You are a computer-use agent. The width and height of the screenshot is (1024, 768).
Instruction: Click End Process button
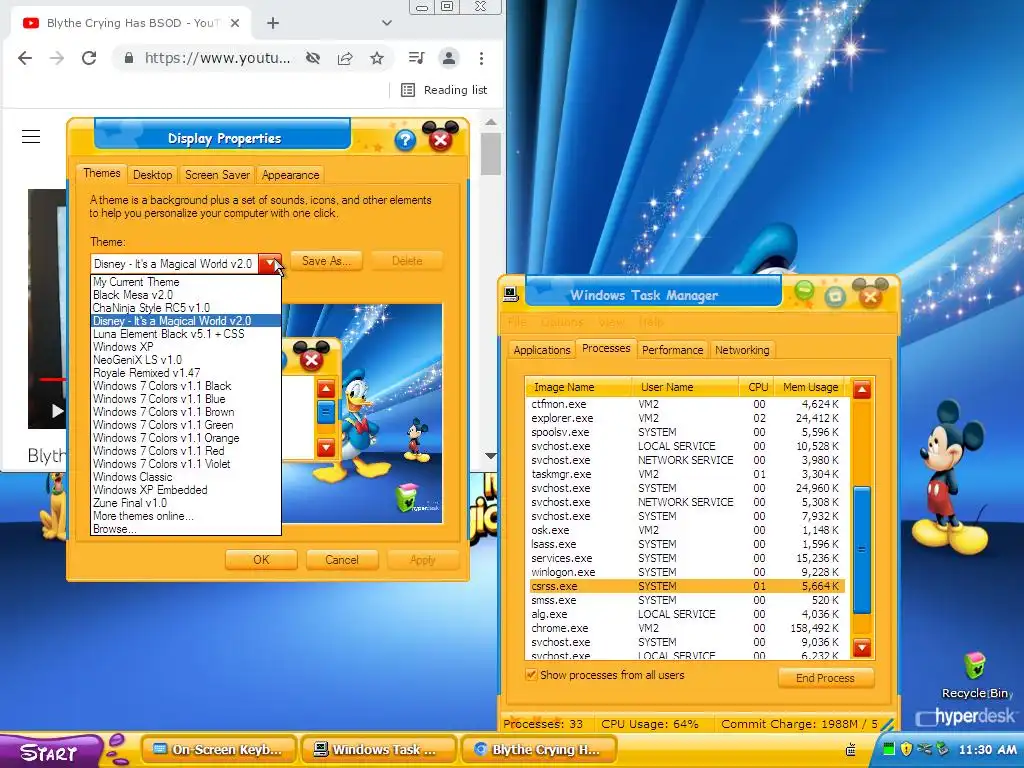(825, 678)
